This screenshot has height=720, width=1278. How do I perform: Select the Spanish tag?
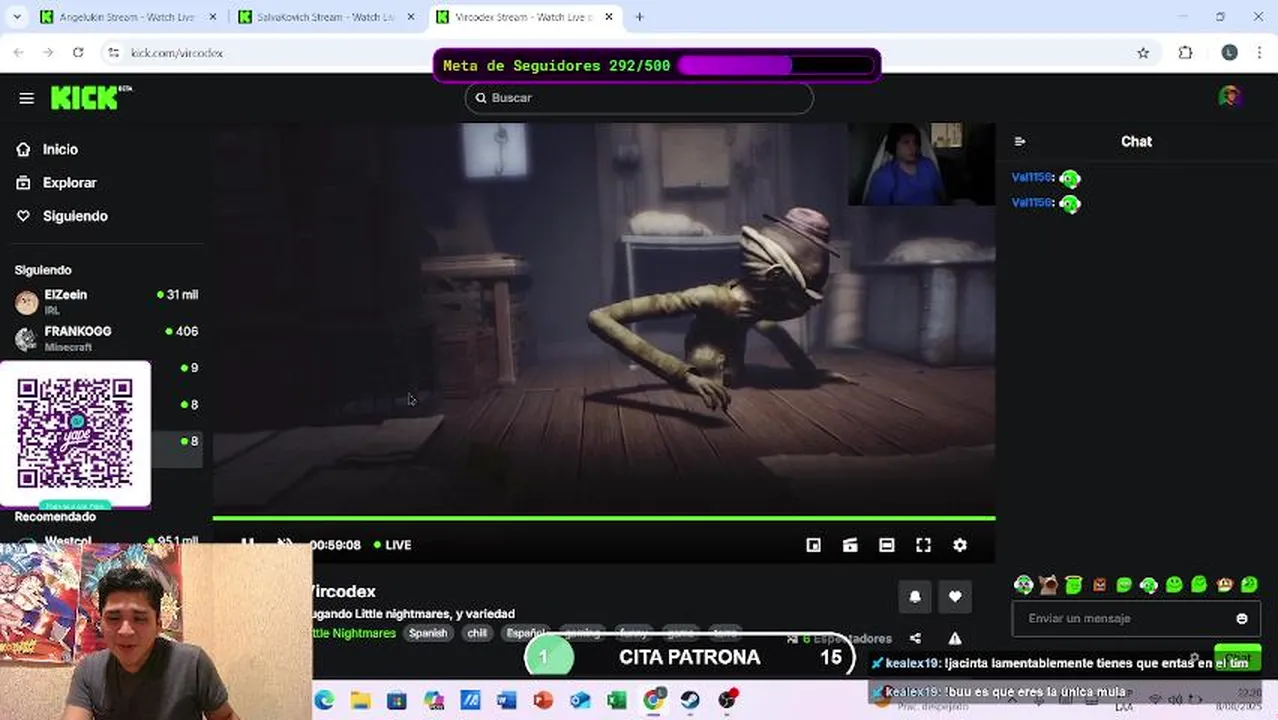pyautogui.click(x=428, y=633)
